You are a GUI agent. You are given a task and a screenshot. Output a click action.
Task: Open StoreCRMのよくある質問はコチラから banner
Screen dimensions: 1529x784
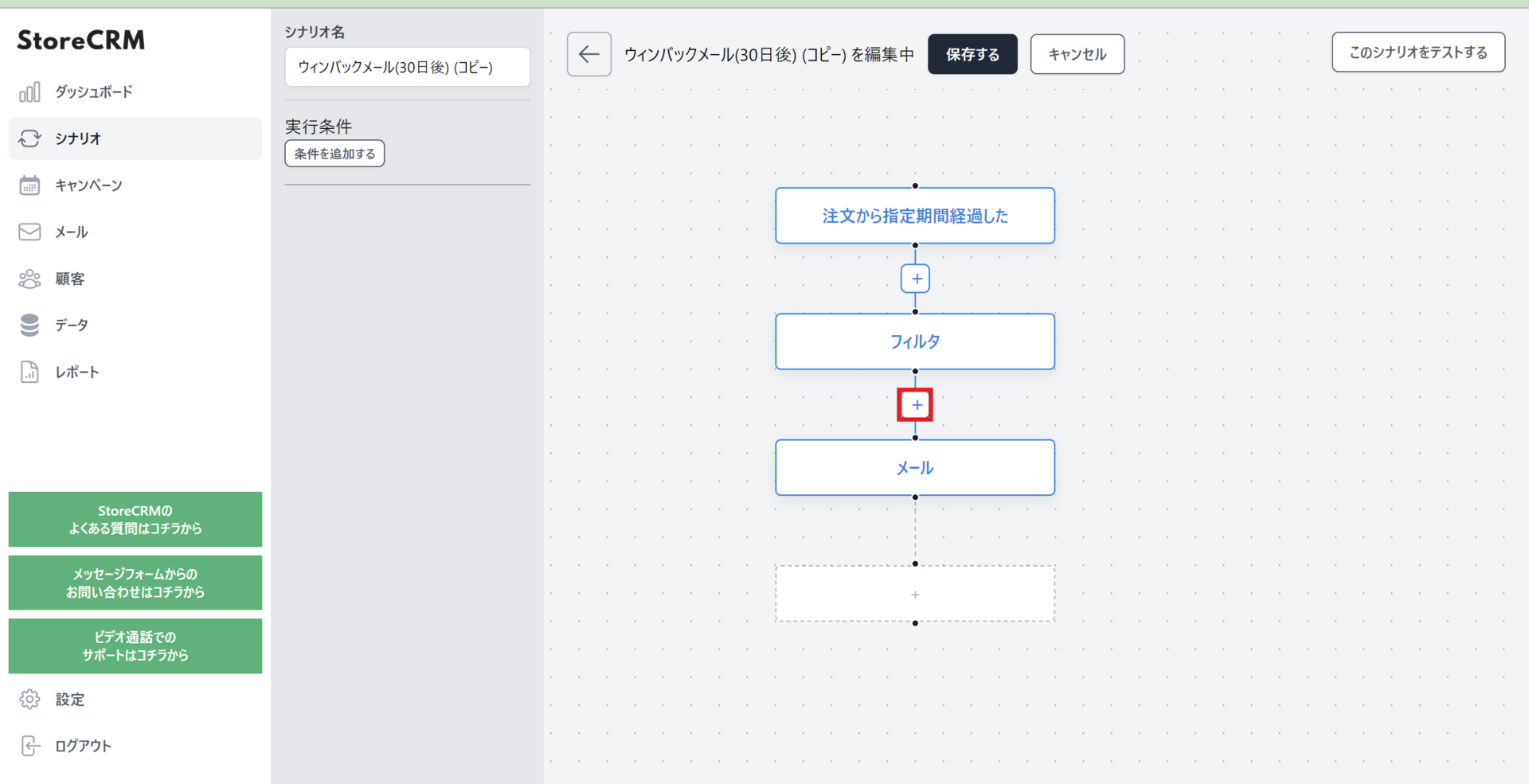[x=135, y=519]
